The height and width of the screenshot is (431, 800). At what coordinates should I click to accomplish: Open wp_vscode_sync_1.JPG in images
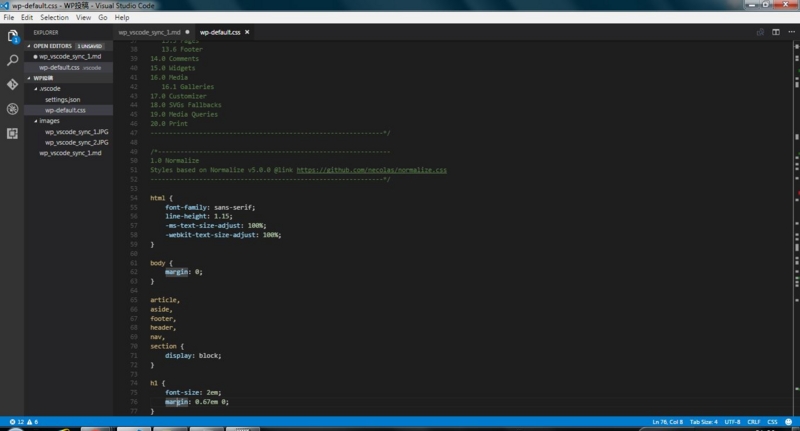tap(77, 132)
